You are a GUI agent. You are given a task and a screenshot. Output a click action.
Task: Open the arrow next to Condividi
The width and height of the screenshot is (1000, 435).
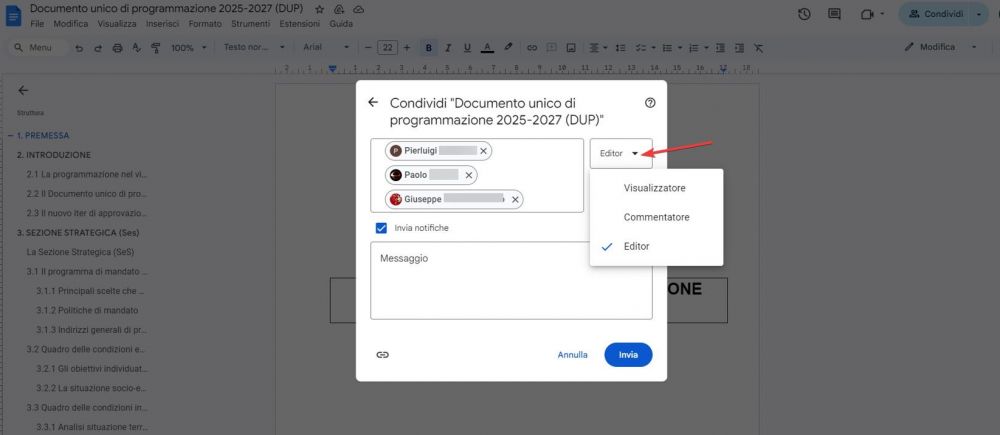point(980,14)
